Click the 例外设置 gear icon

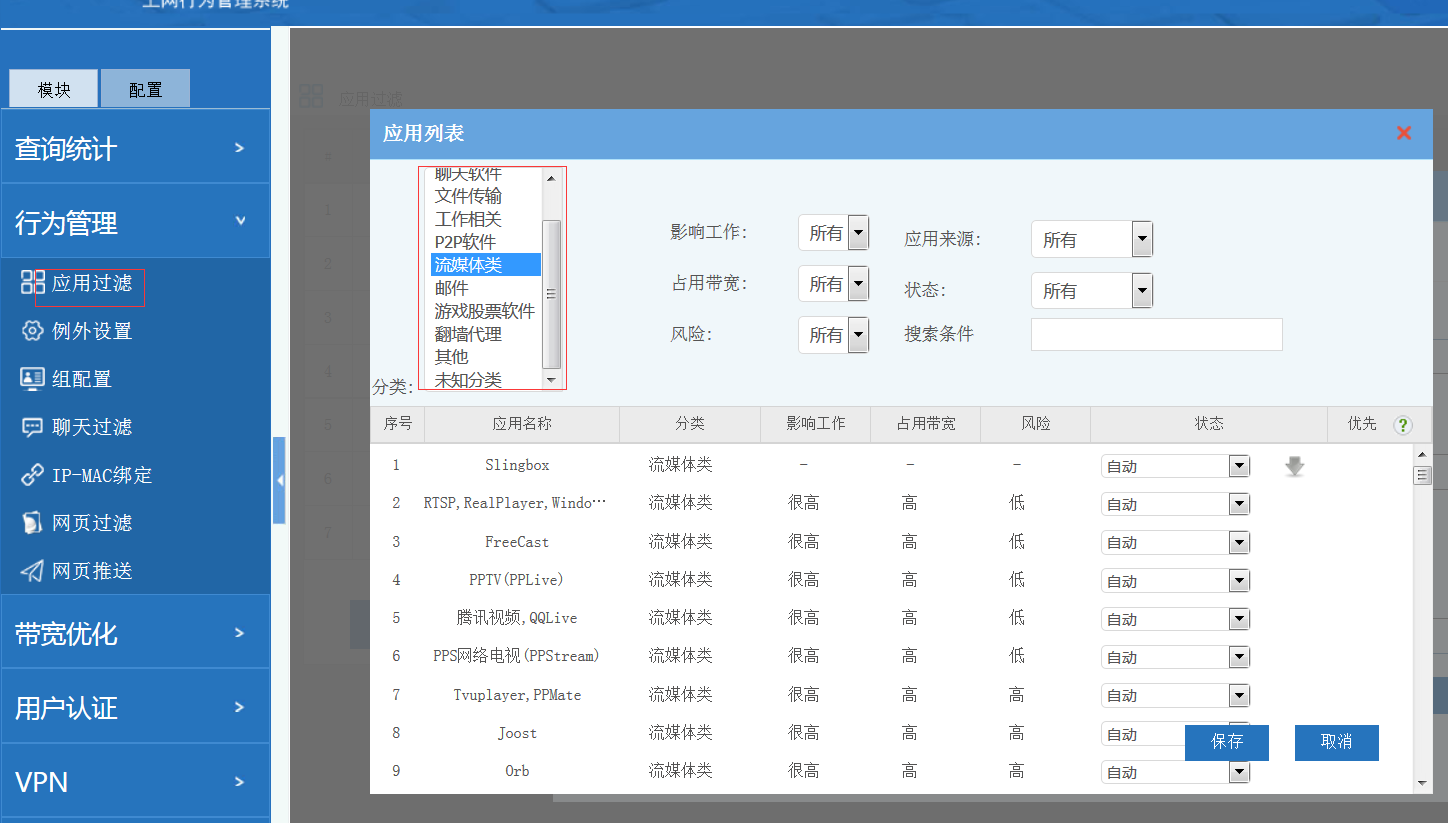(33, 331)
